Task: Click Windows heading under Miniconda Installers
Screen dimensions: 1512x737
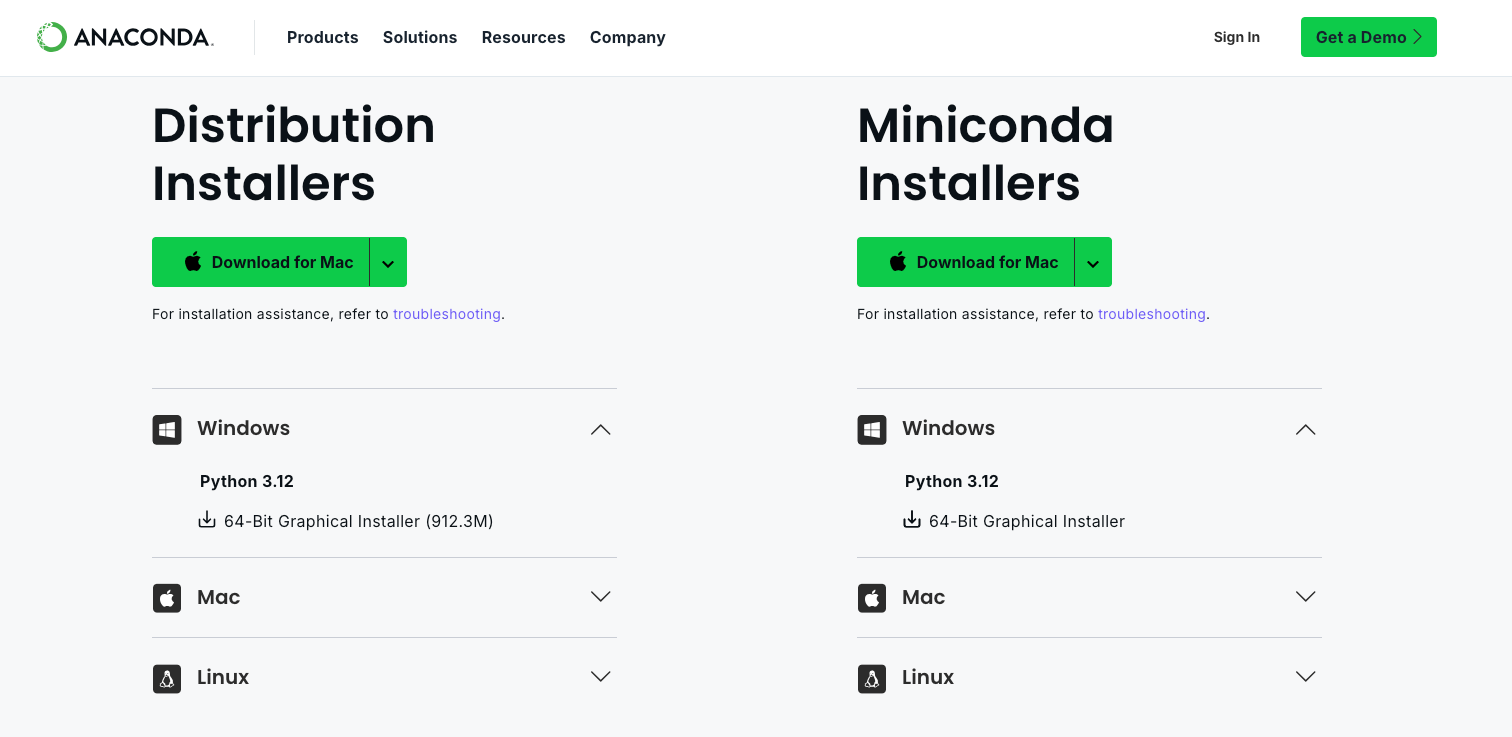Action: tap(948, 428)
